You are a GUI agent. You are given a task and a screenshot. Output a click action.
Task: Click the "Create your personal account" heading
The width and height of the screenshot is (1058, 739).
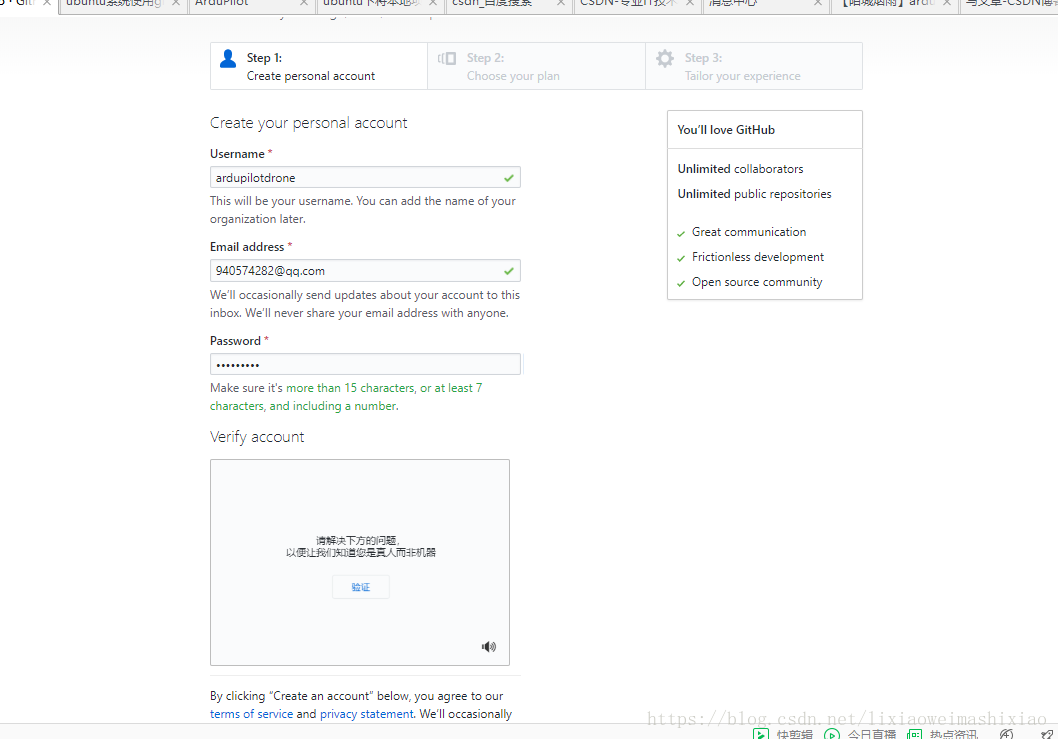(308, 123)
